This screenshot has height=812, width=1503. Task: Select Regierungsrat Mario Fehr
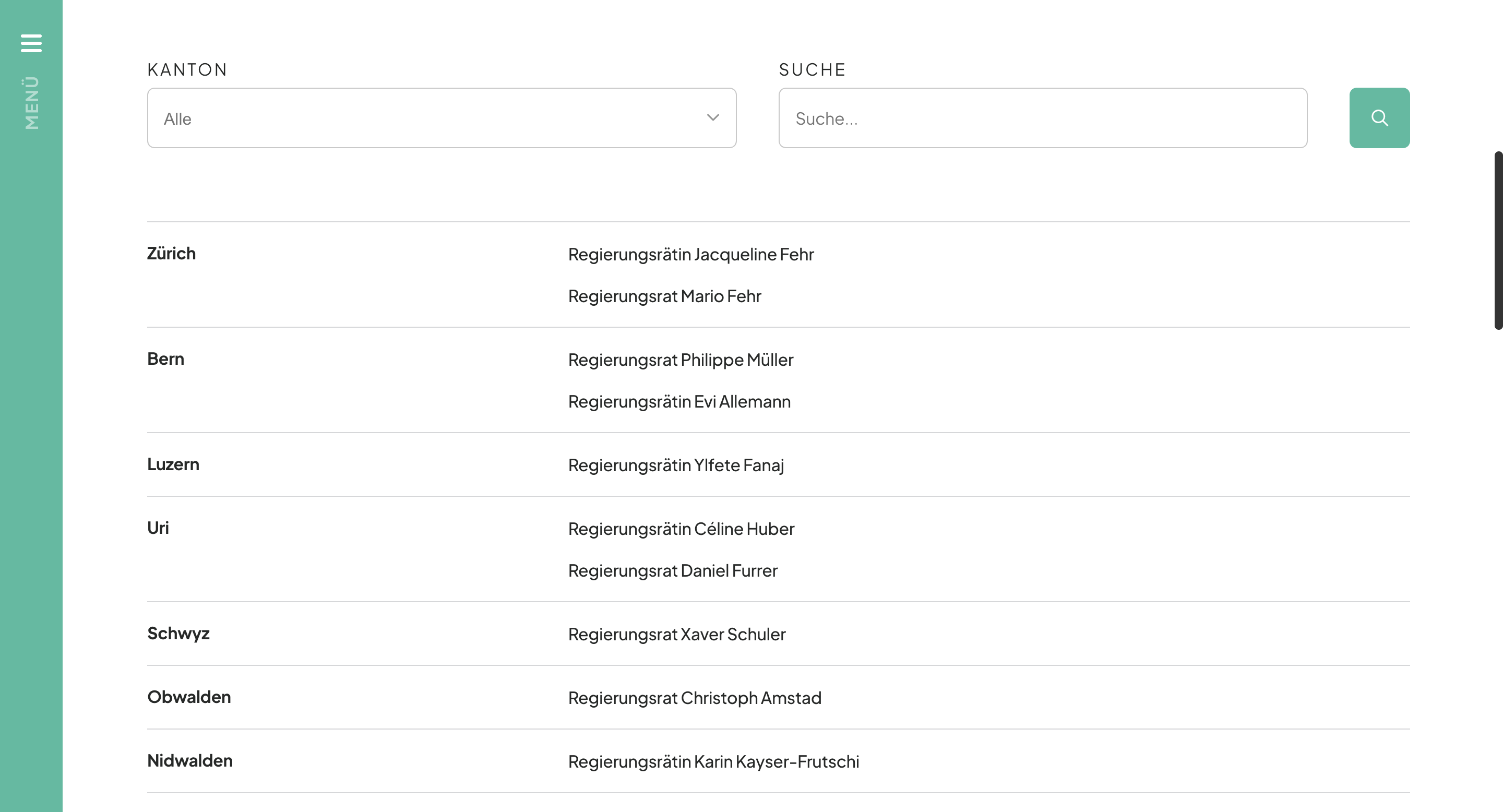664,296
